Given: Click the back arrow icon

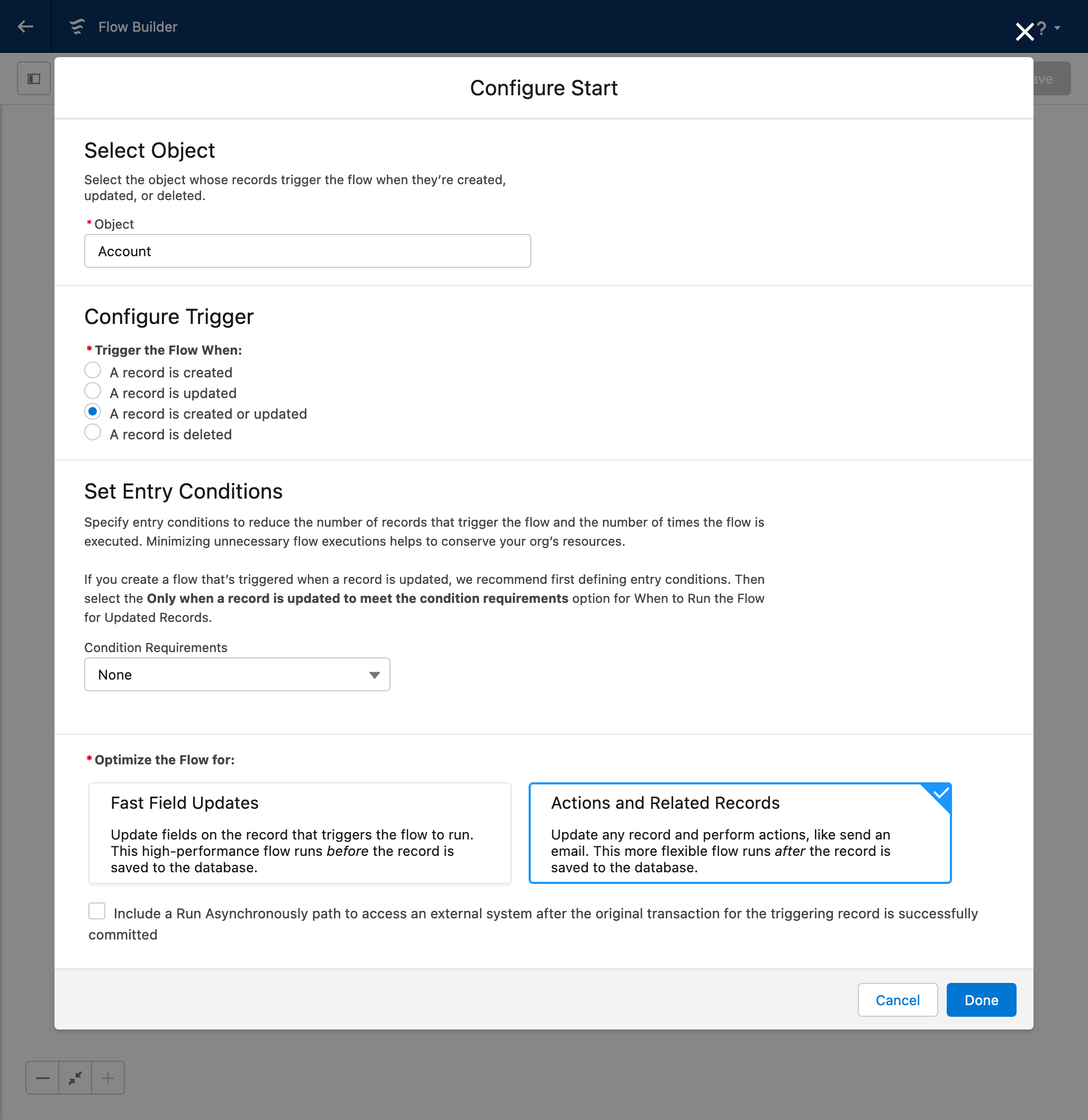Looking at the screenshot, I should (x=25, y=27).
